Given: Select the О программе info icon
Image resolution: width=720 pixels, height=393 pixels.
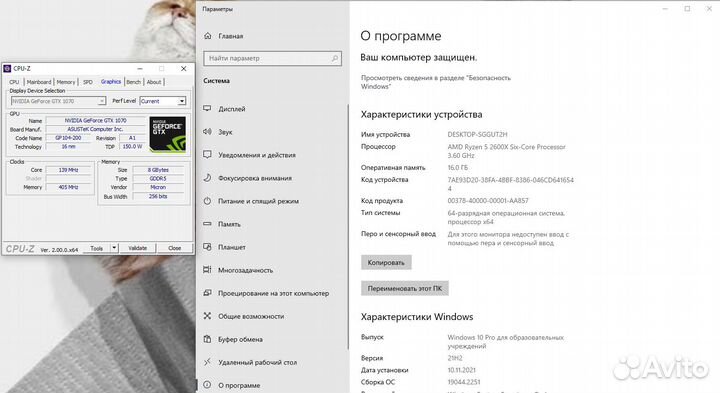Looking at the screenshot, I should [x=208, y=385].
